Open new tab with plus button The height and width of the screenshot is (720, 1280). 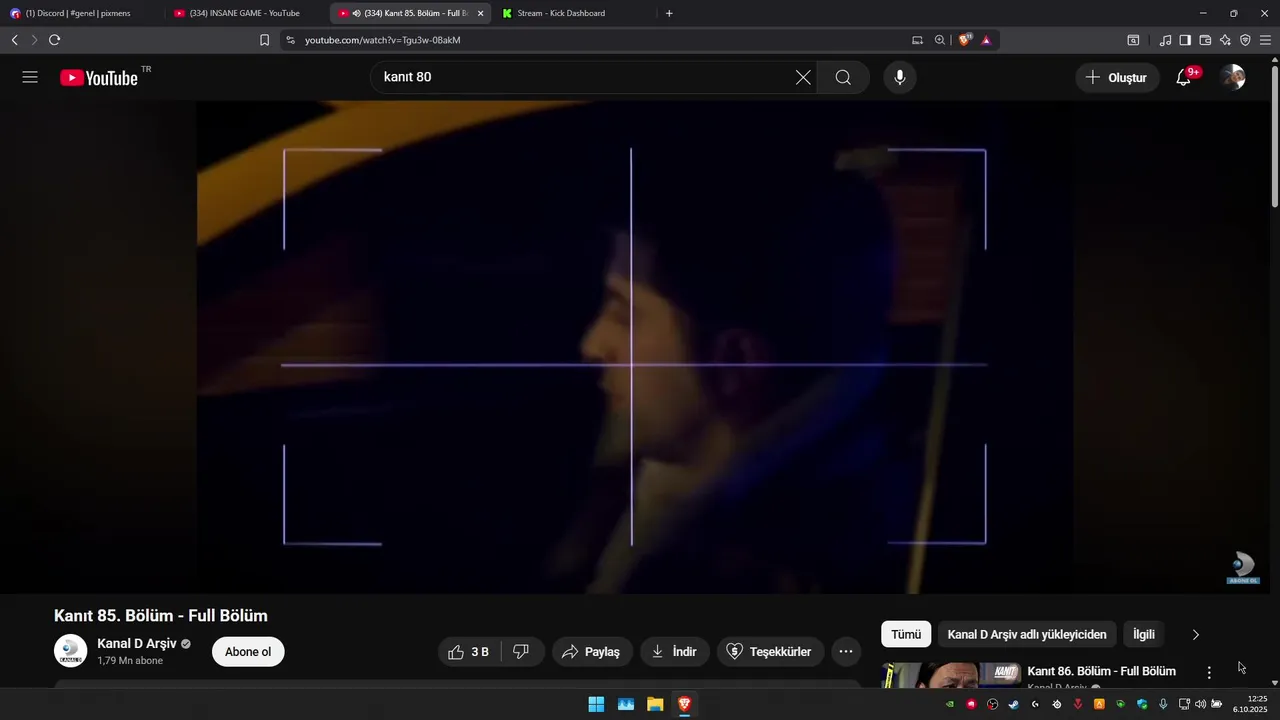tap(669, 13)
